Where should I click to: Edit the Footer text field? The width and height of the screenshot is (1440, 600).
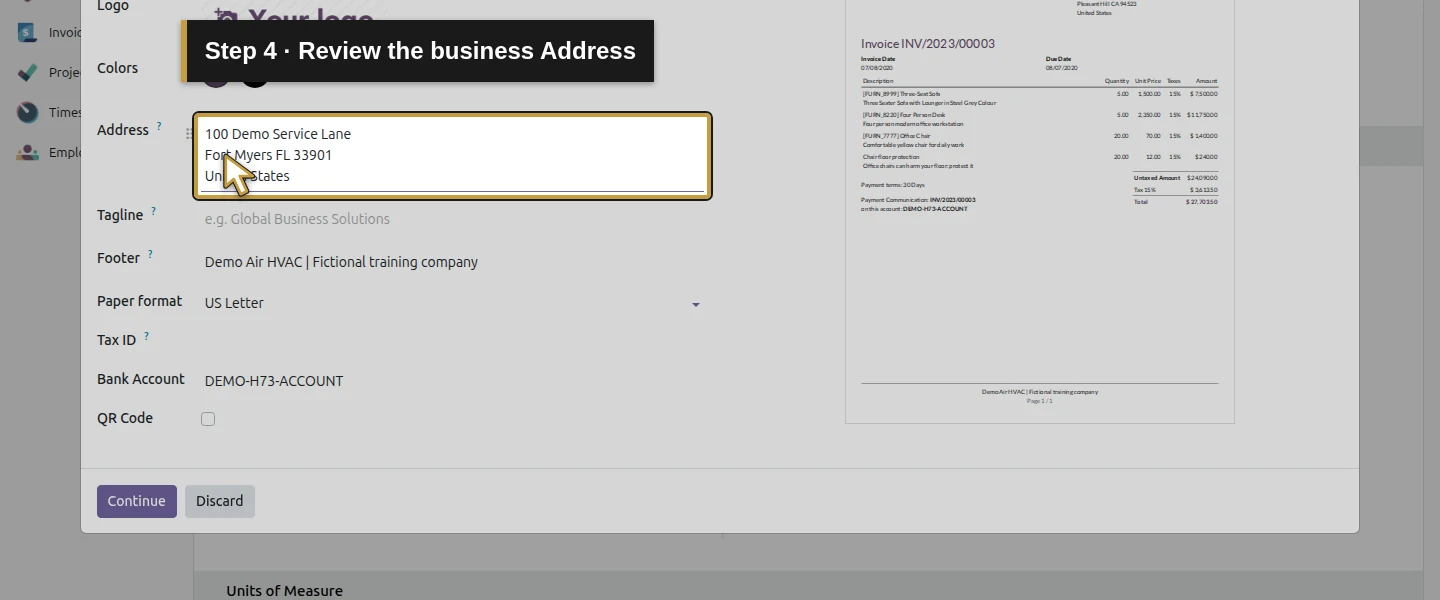[x=452, y=262]
